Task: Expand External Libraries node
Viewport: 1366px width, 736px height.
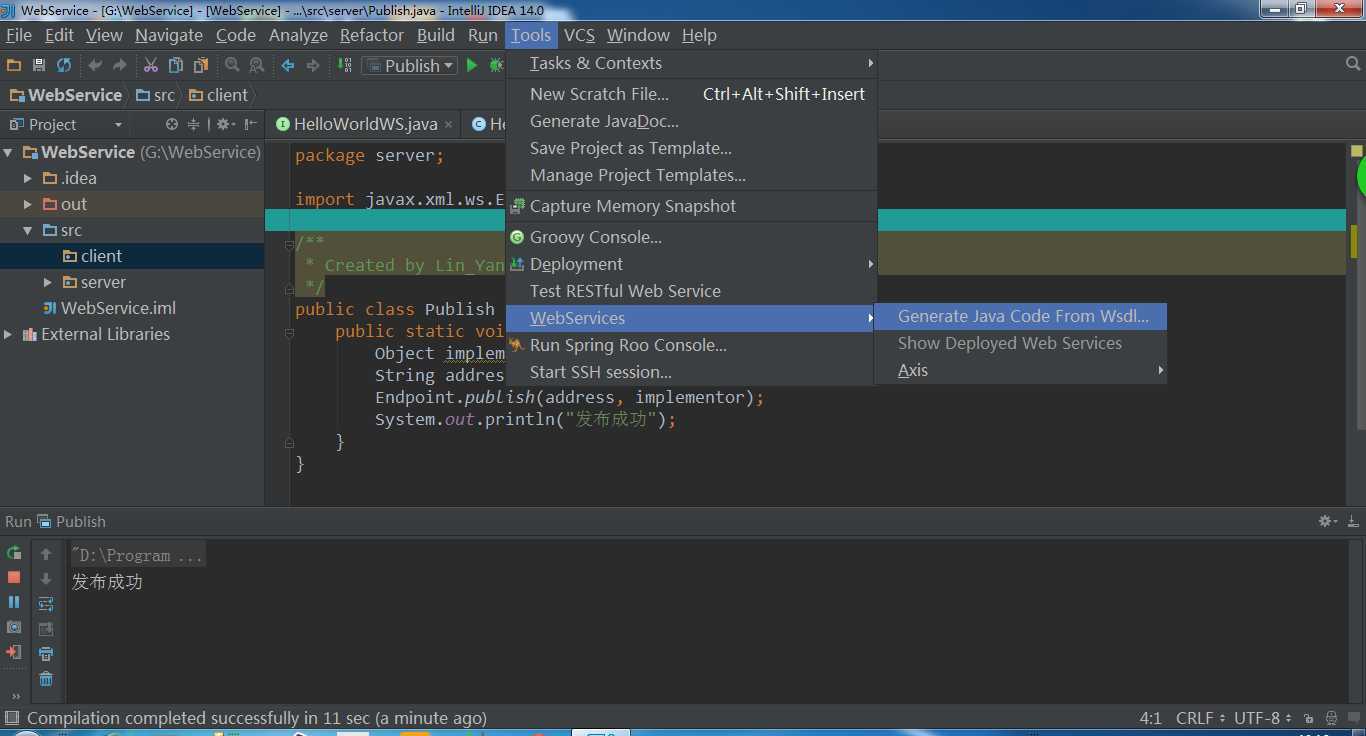Action: [x=9, y=334]
